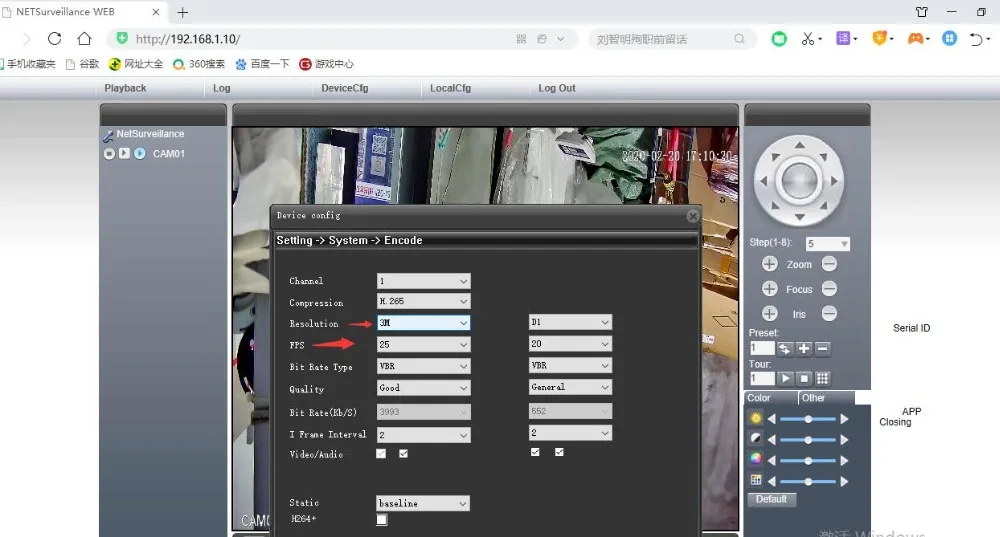Adjust the brightness slider

click(808, 419)
